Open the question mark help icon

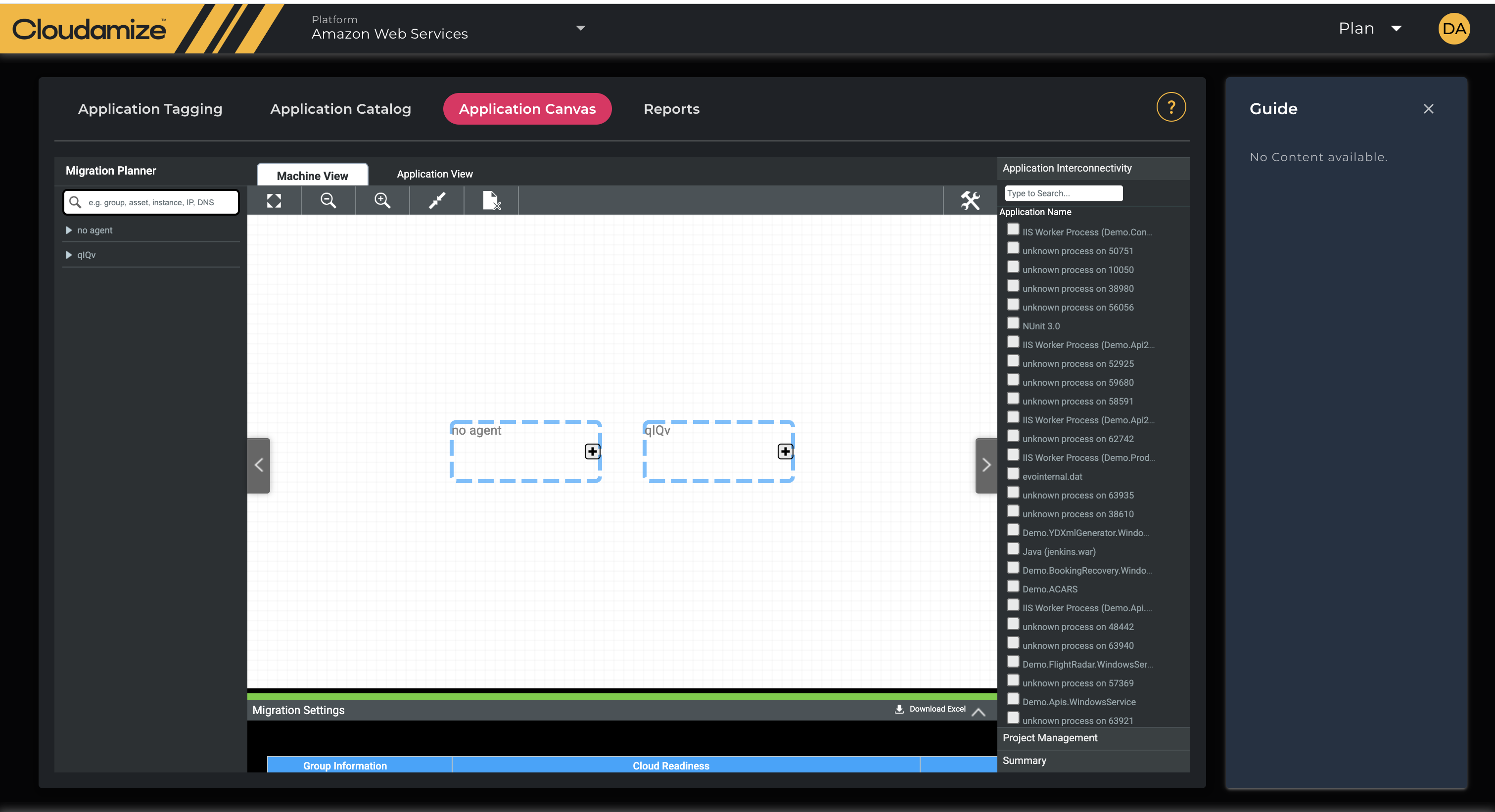coord(1170,107)
